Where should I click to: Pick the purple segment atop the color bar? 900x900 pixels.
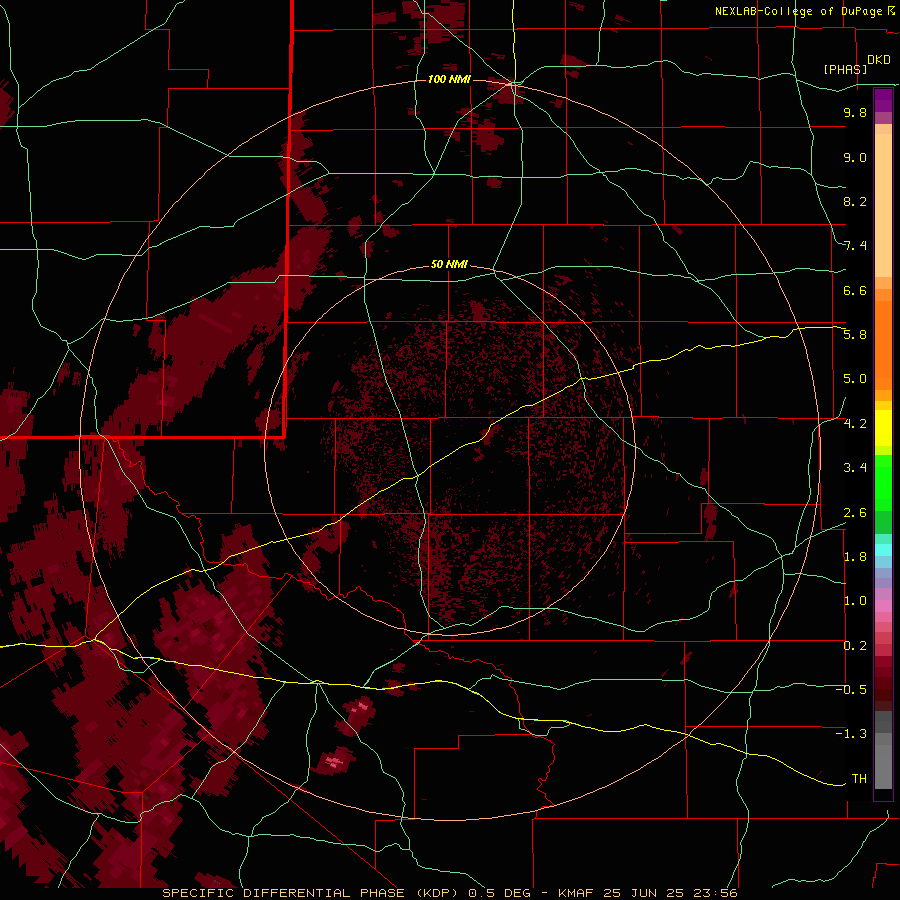tap(883, 100)
